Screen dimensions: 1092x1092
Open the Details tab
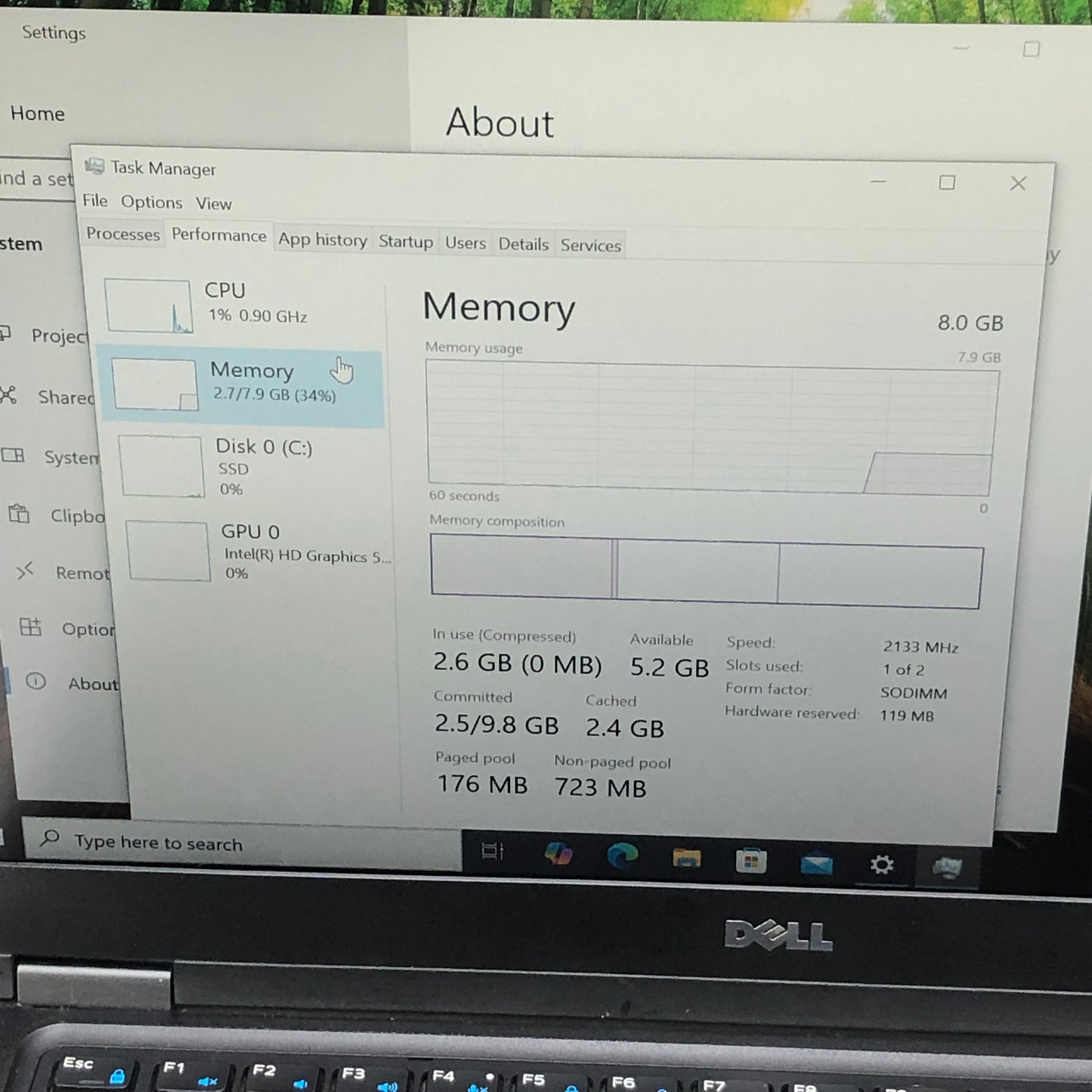coord(523,244)
